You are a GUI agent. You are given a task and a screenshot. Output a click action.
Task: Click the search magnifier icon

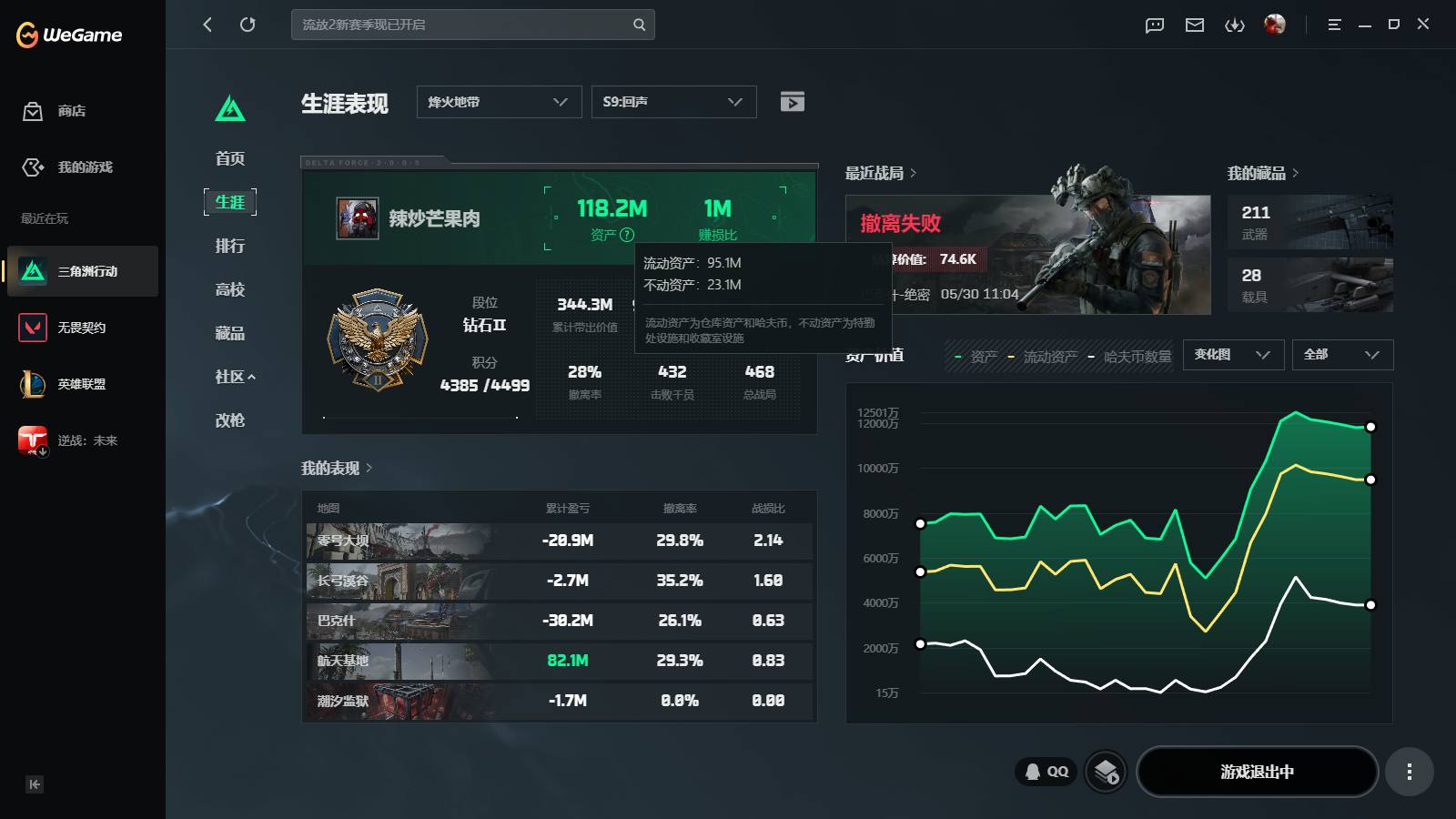640,25
